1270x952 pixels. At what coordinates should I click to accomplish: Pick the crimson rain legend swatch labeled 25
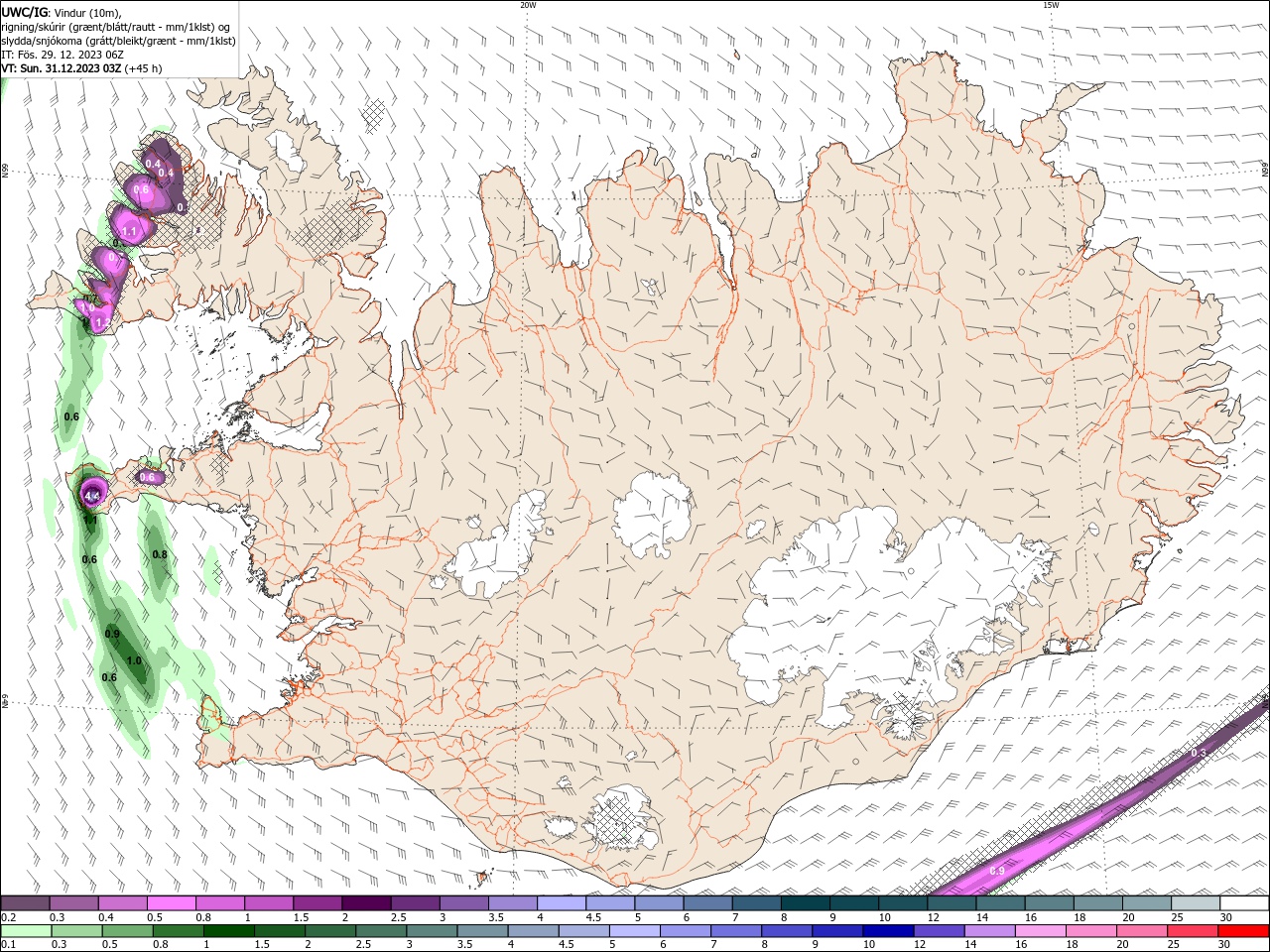tap(1192, 931)
